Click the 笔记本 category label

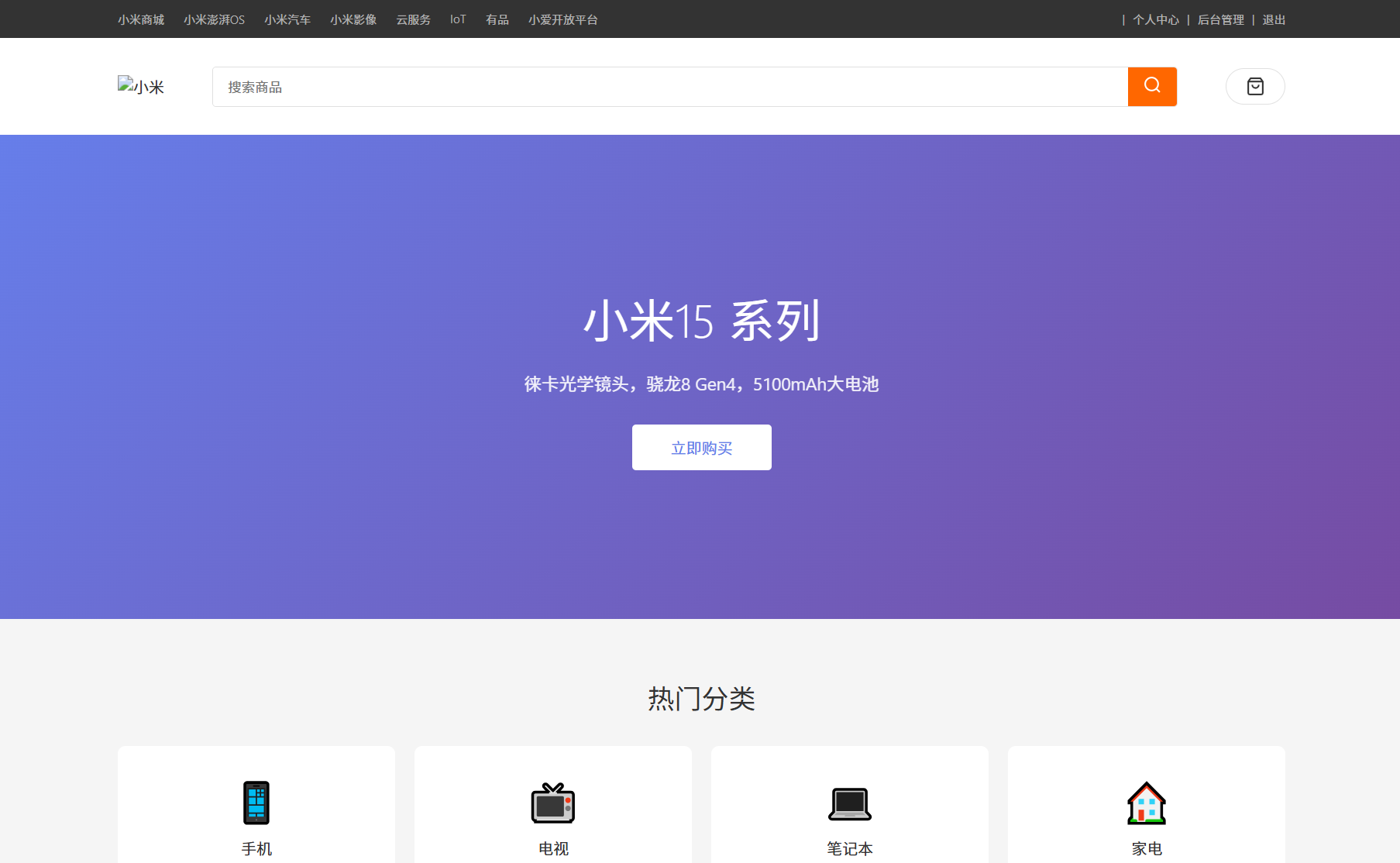pyautogui.click(x=850, y=848)
